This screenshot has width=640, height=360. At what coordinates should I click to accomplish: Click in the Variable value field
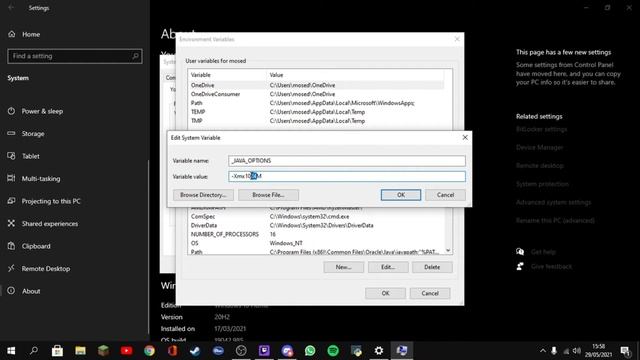(x=347, y=176)
